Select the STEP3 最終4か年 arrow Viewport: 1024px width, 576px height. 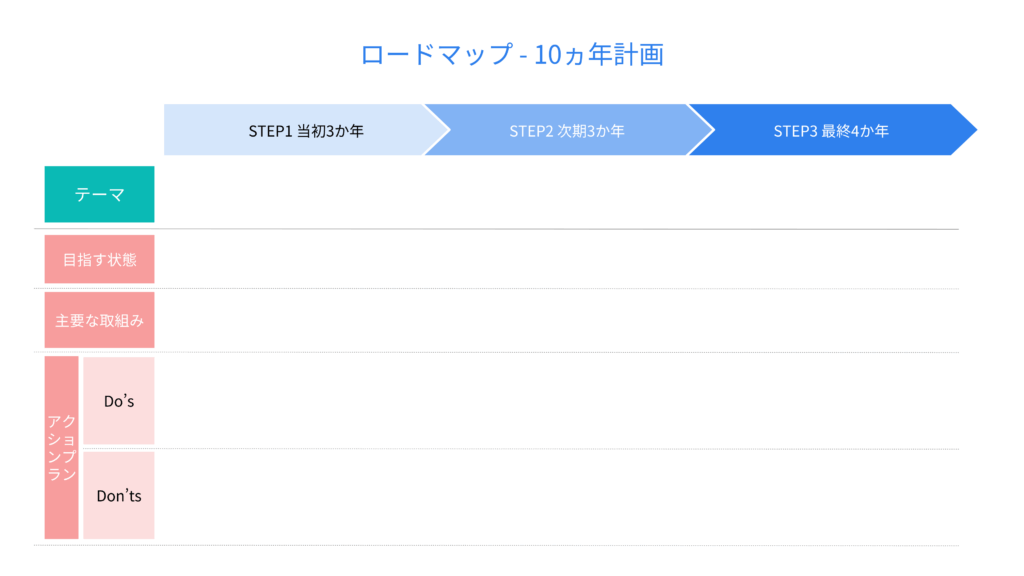coord(830,130)
